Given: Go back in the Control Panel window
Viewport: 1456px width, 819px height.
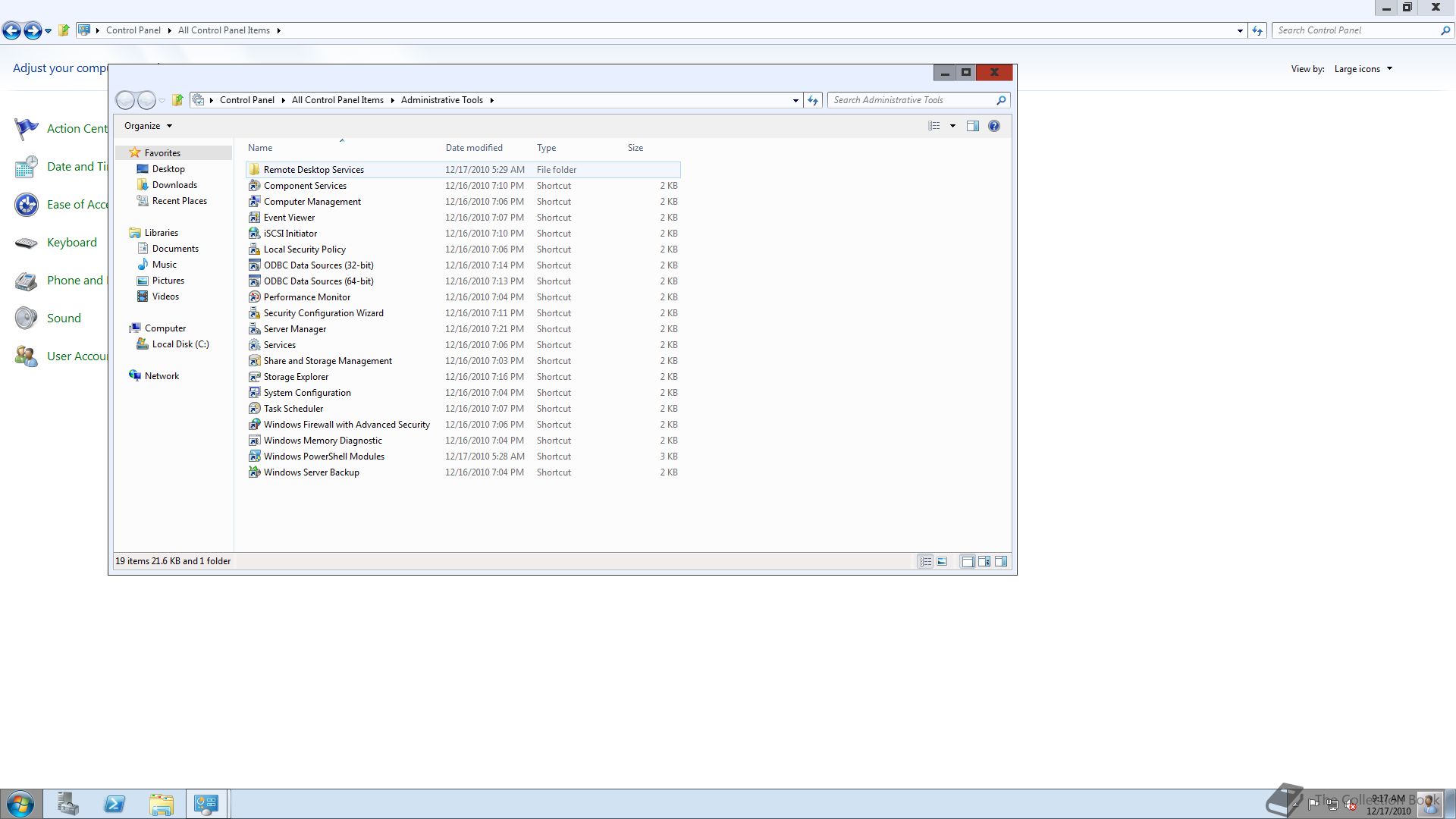Looking at the screenshot, I should (x=11, y=30).
